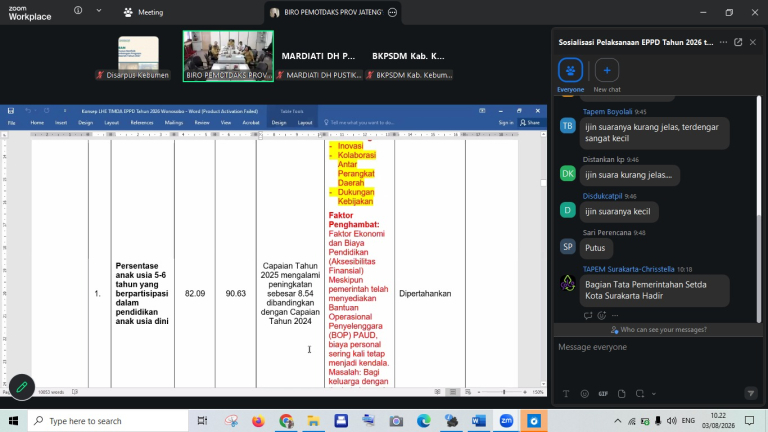The width and height of the screenshot is (768, 432).
Task: Open Who can see your messages link
Action: pos(658,330)
